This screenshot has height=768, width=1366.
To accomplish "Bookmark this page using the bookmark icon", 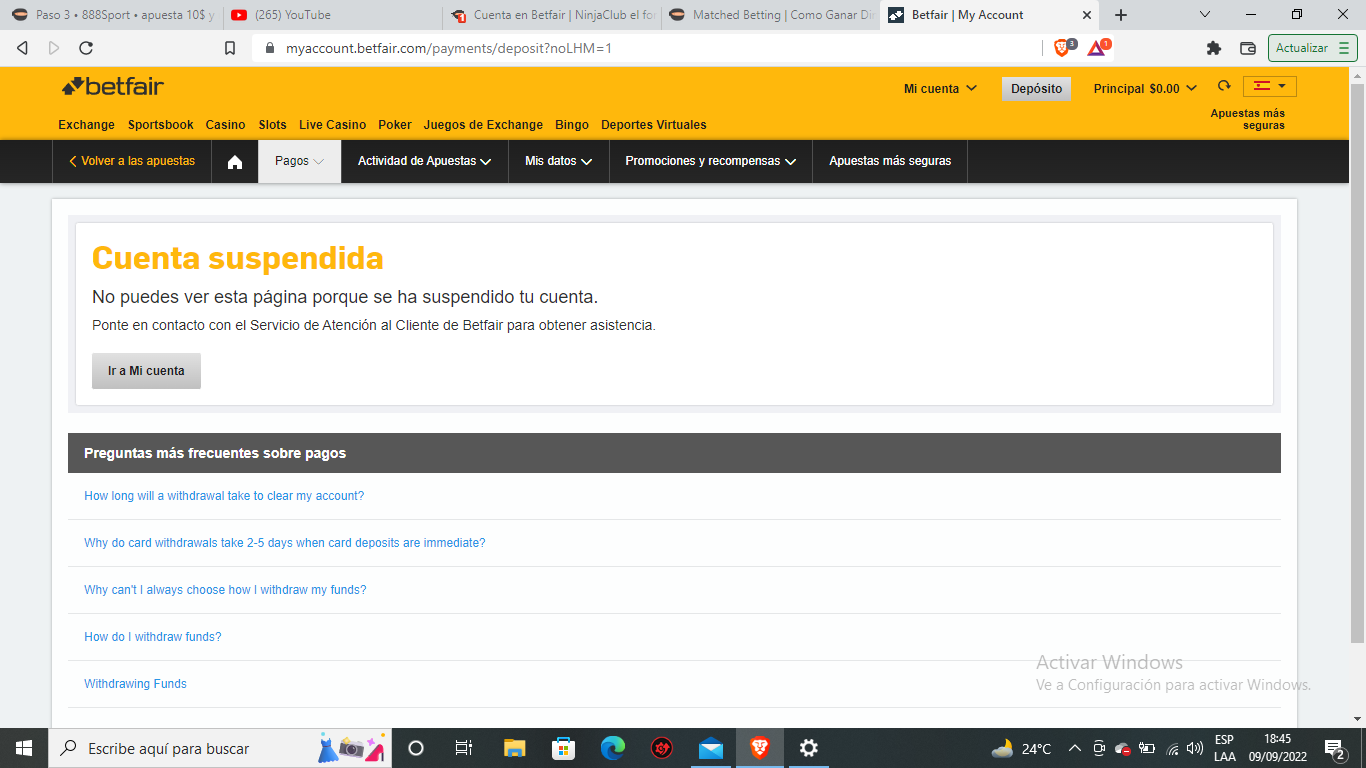I will (230, 48).
